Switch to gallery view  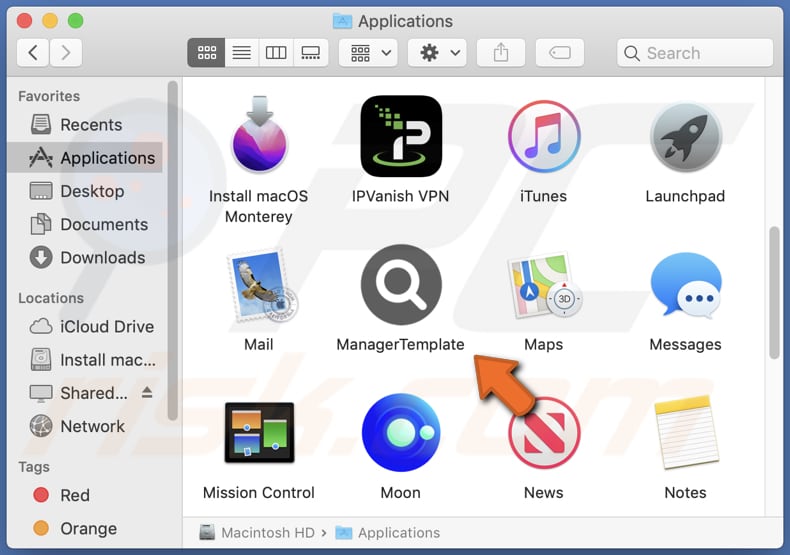[x=310, y=52]
